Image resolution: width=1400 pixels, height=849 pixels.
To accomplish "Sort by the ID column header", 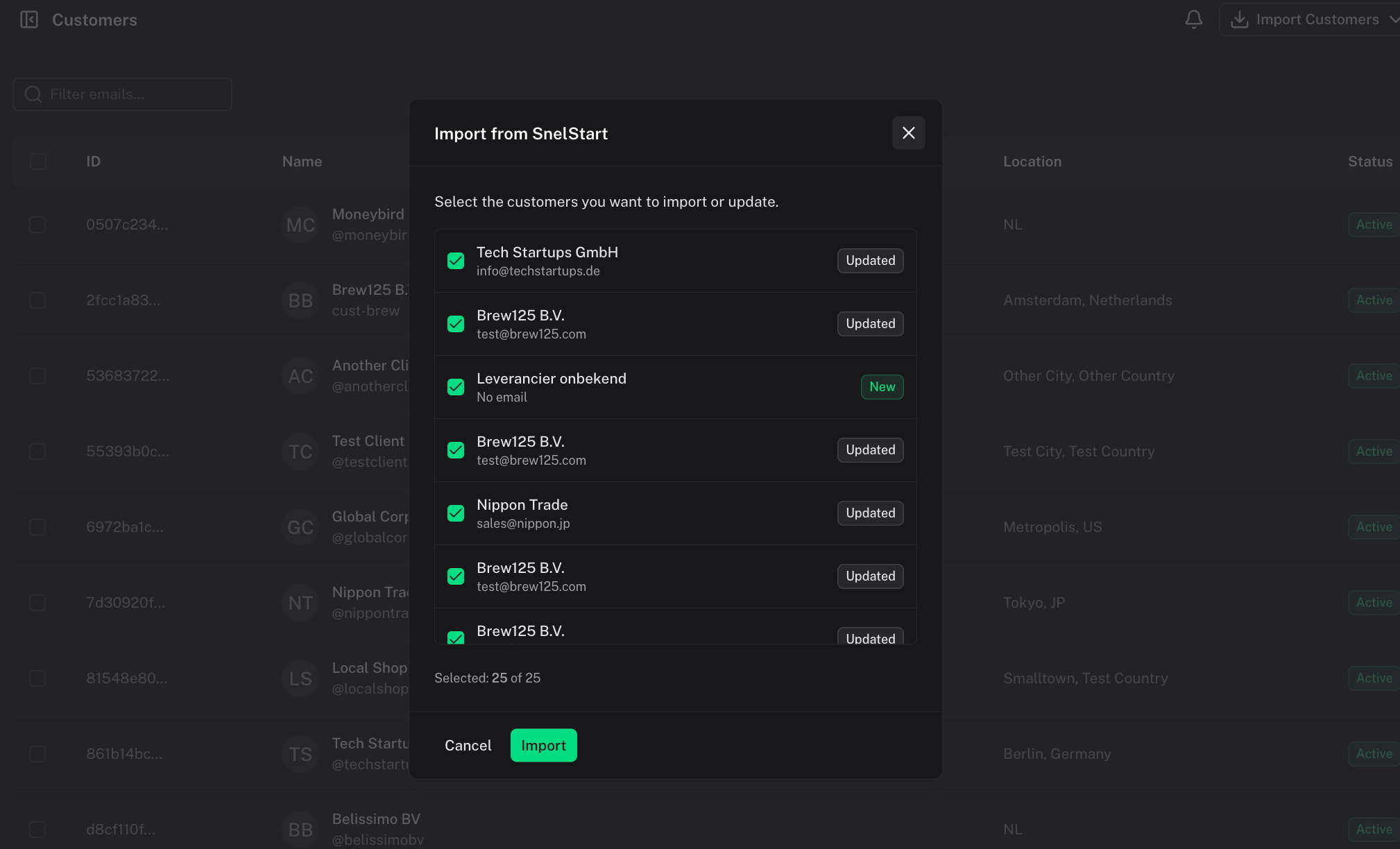I will [x=93, y=162].
